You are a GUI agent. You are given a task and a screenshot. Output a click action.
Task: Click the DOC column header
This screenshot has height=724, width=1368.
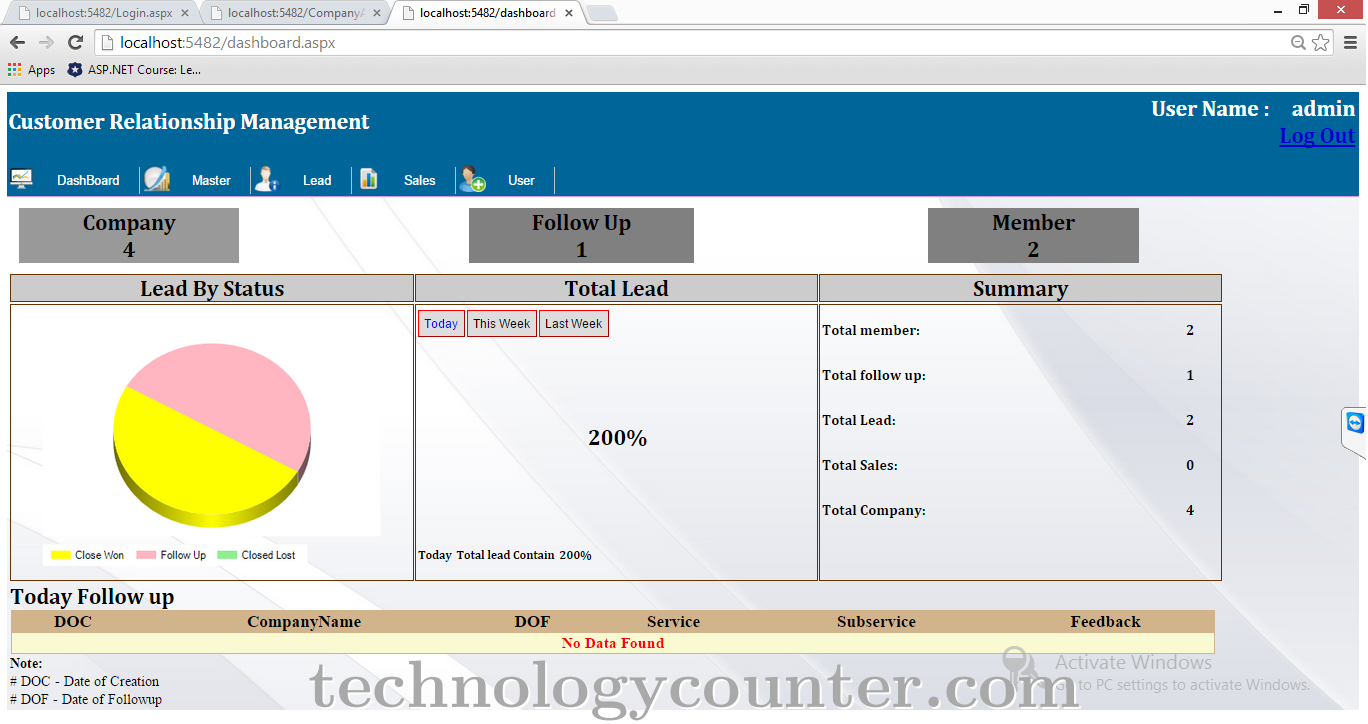point(72,622)
